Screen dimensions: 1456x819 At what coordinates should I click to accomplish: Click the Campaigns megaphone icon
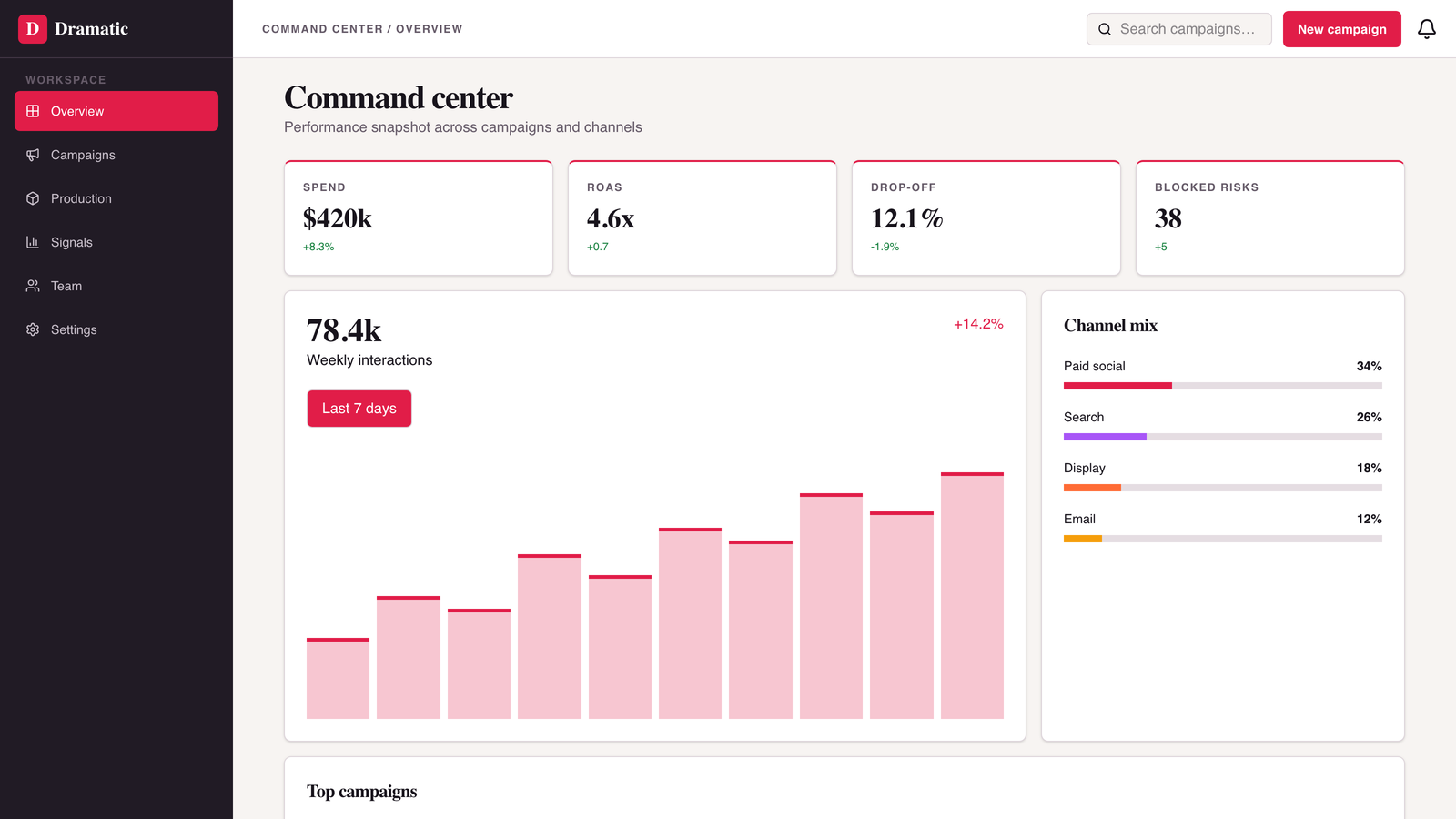click(x=33, y=155)
